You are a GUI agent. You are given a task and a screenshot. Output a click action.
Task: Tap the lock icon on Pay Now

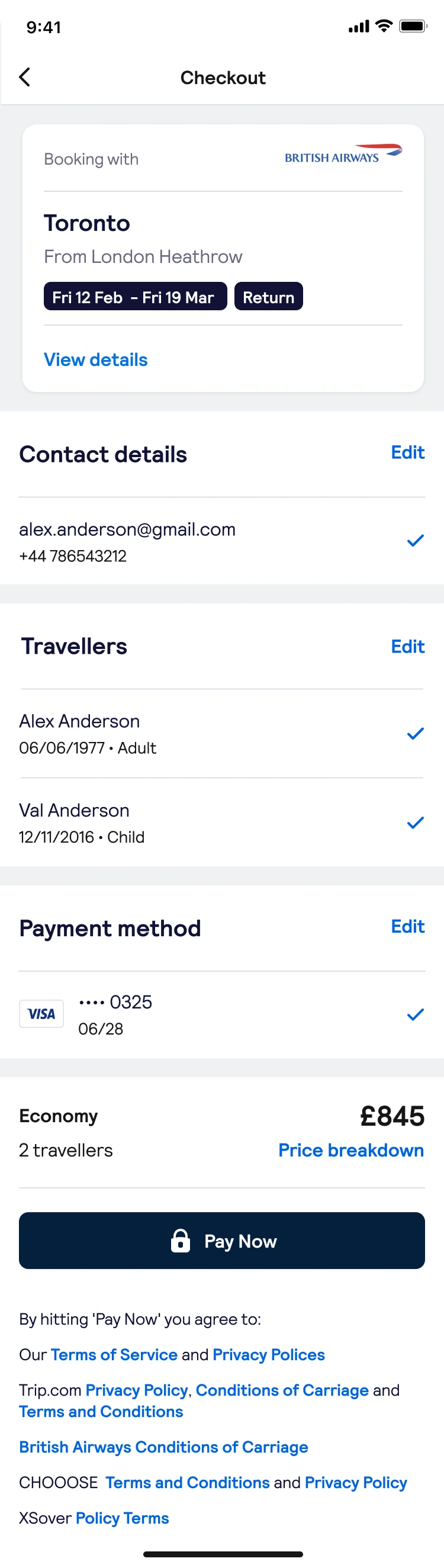click(x=180, y=1241)
